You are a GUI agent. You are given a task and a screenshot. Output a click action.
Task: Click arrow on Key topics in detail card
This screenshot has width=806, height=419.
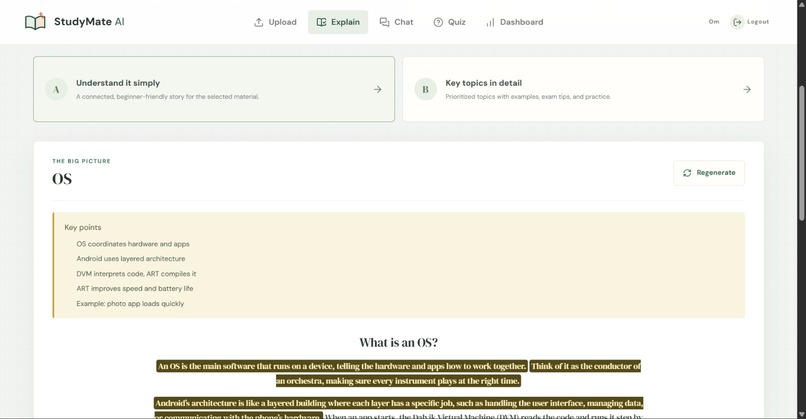(747, 89)
